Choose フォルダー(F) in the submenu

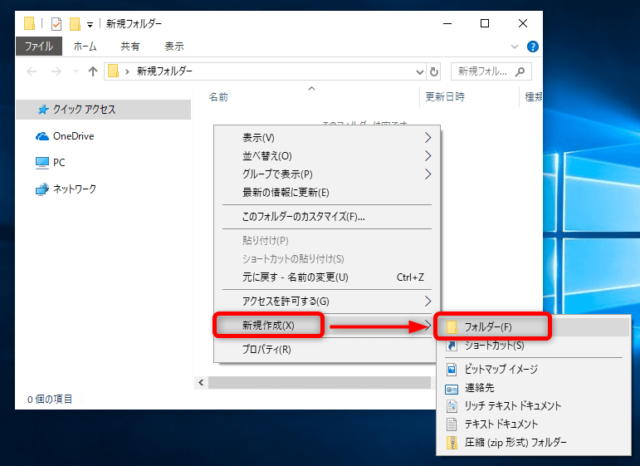pos(533,327)
